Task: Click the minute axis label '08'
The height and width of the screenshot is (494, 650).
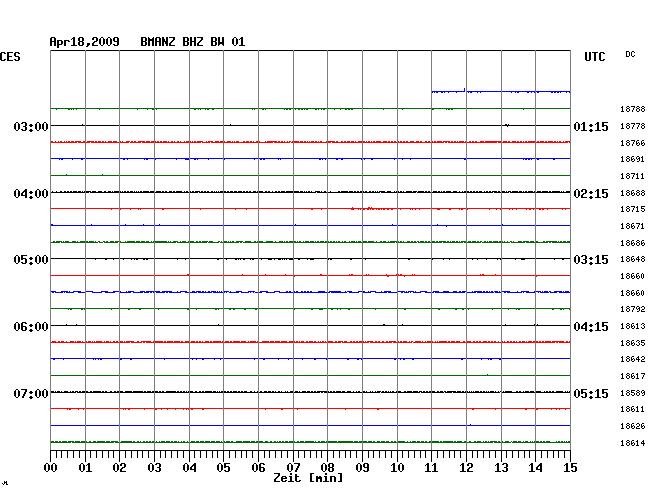Action: point(327,468)
